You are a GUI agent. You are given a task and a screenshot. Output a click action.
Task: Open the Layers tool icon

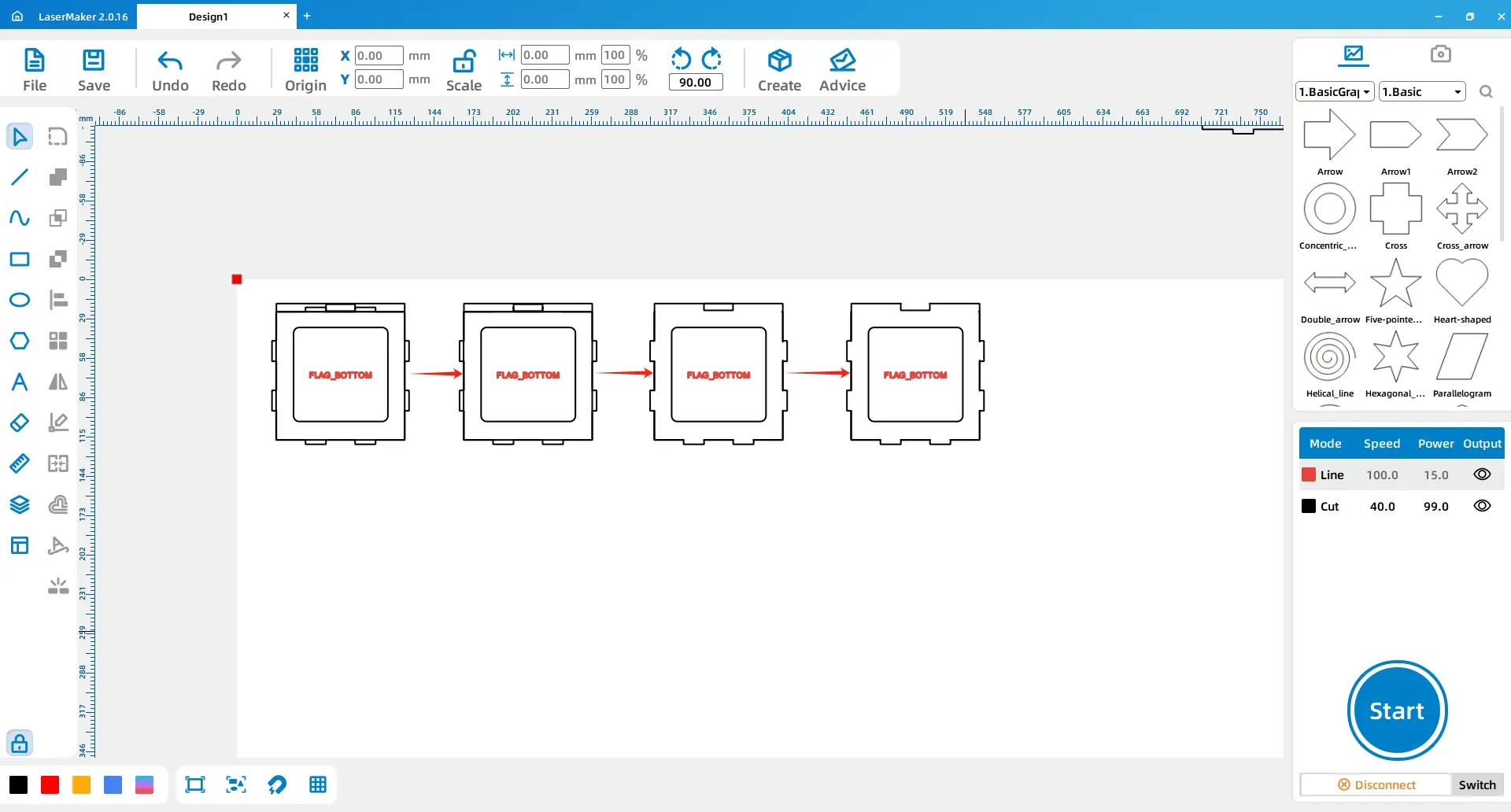[x=20, y=504]
